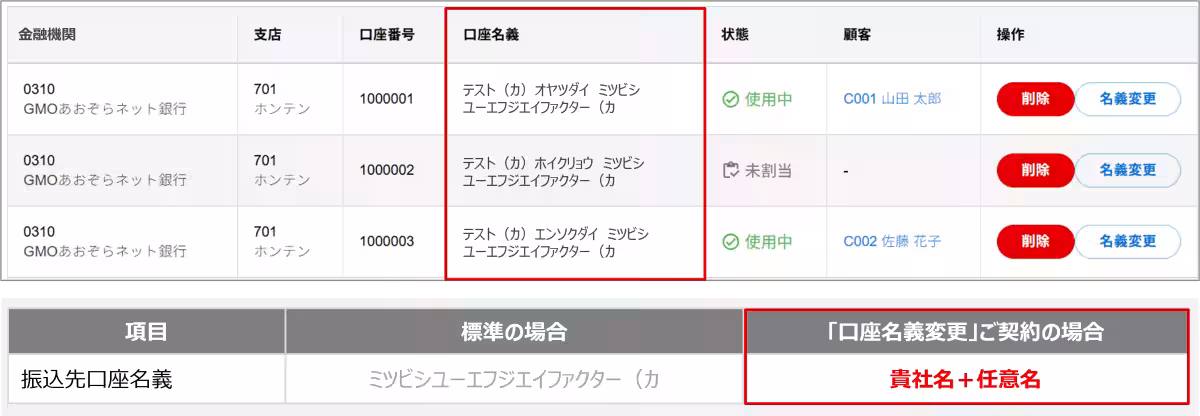This screenshot has height=416, width=1200.
Task: Click the 使用中 check icon for account 1000001
Action: (x=731, y=99)
